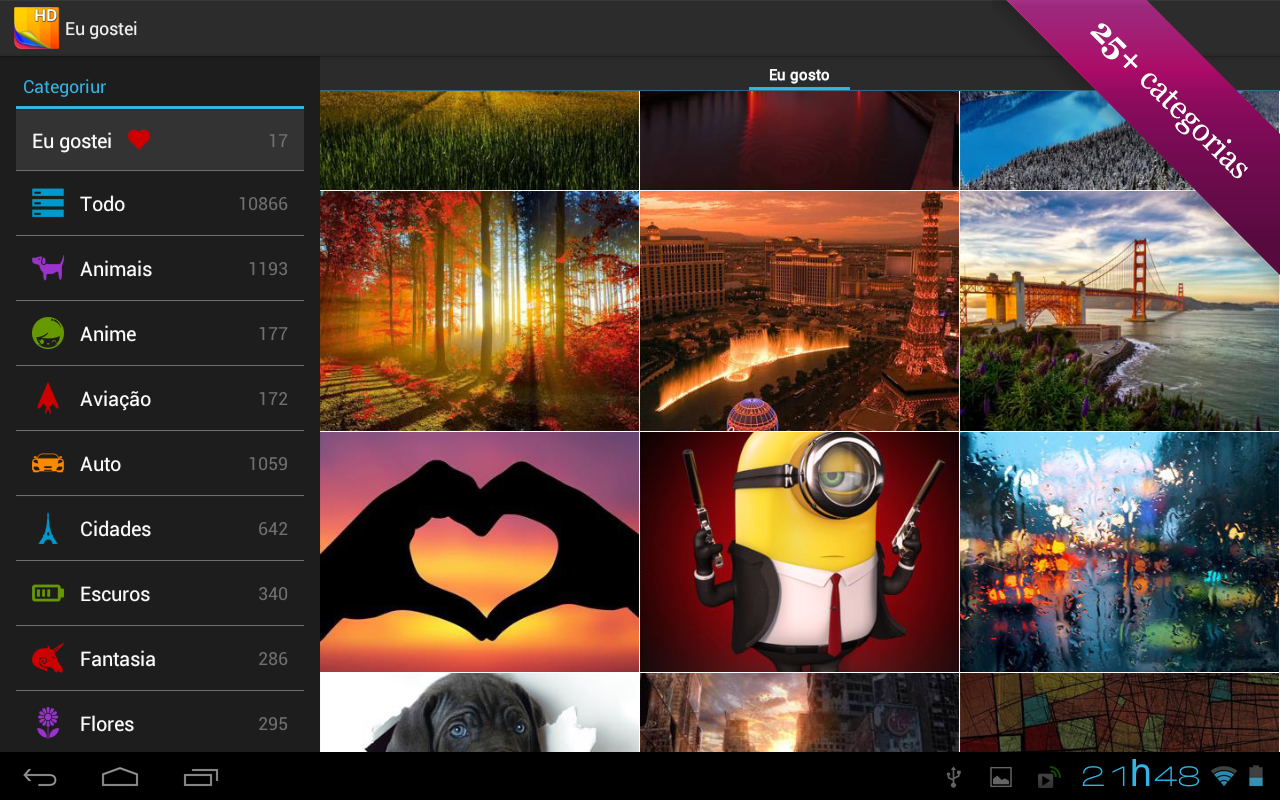
Task: Tap the Android home button
Action: click(120, 777)
